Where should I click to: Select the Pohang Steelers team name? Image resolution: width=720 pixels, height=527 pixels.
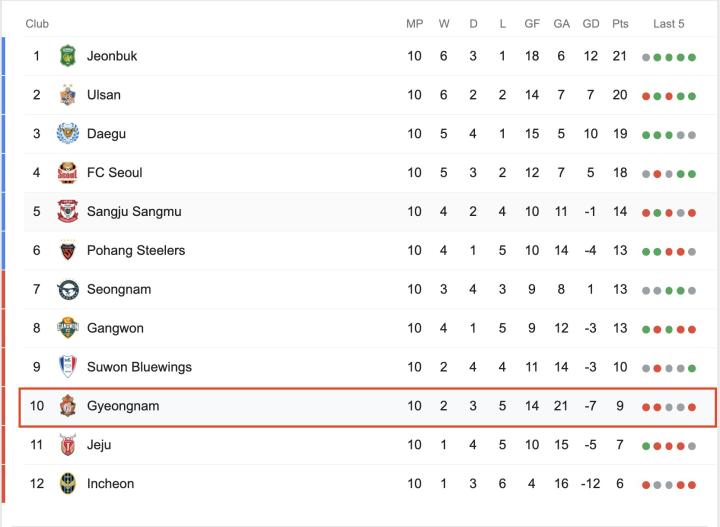point(136,251)
